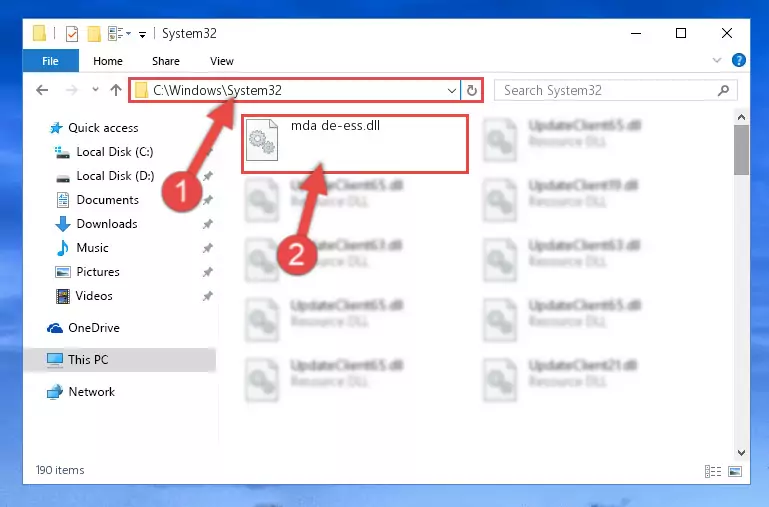Open the File tab
Screen dimensions: 769x507
click(51, 61)
